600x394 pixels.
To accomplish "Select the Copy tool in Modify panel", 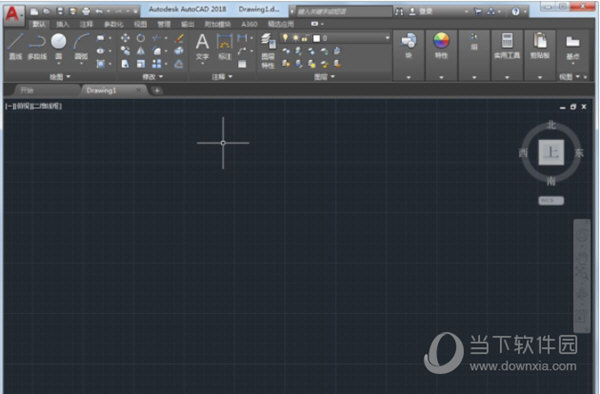I will (125, 50).
